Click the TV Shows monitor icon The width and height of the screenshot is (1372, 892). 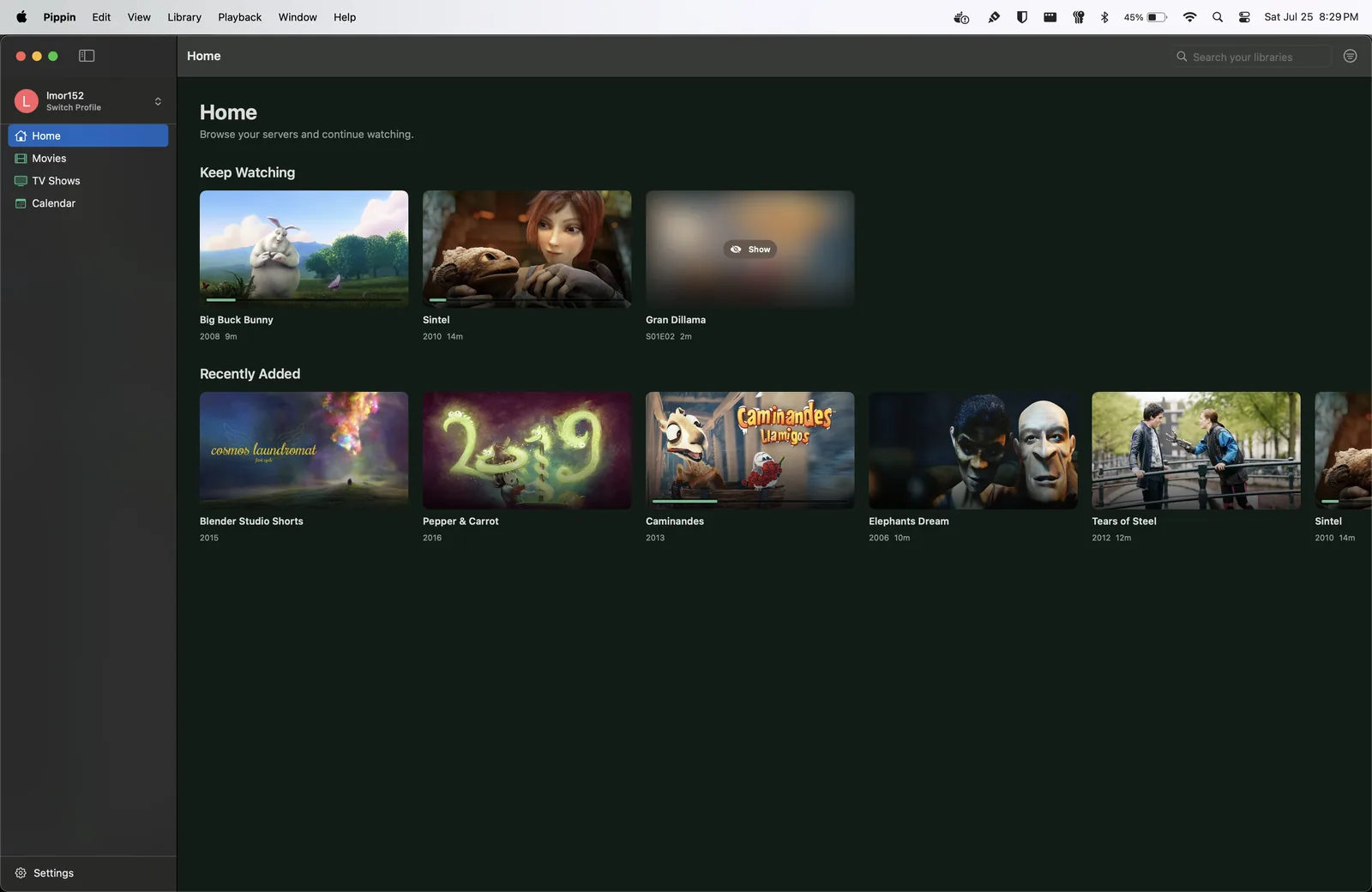[x=21, y=180]
